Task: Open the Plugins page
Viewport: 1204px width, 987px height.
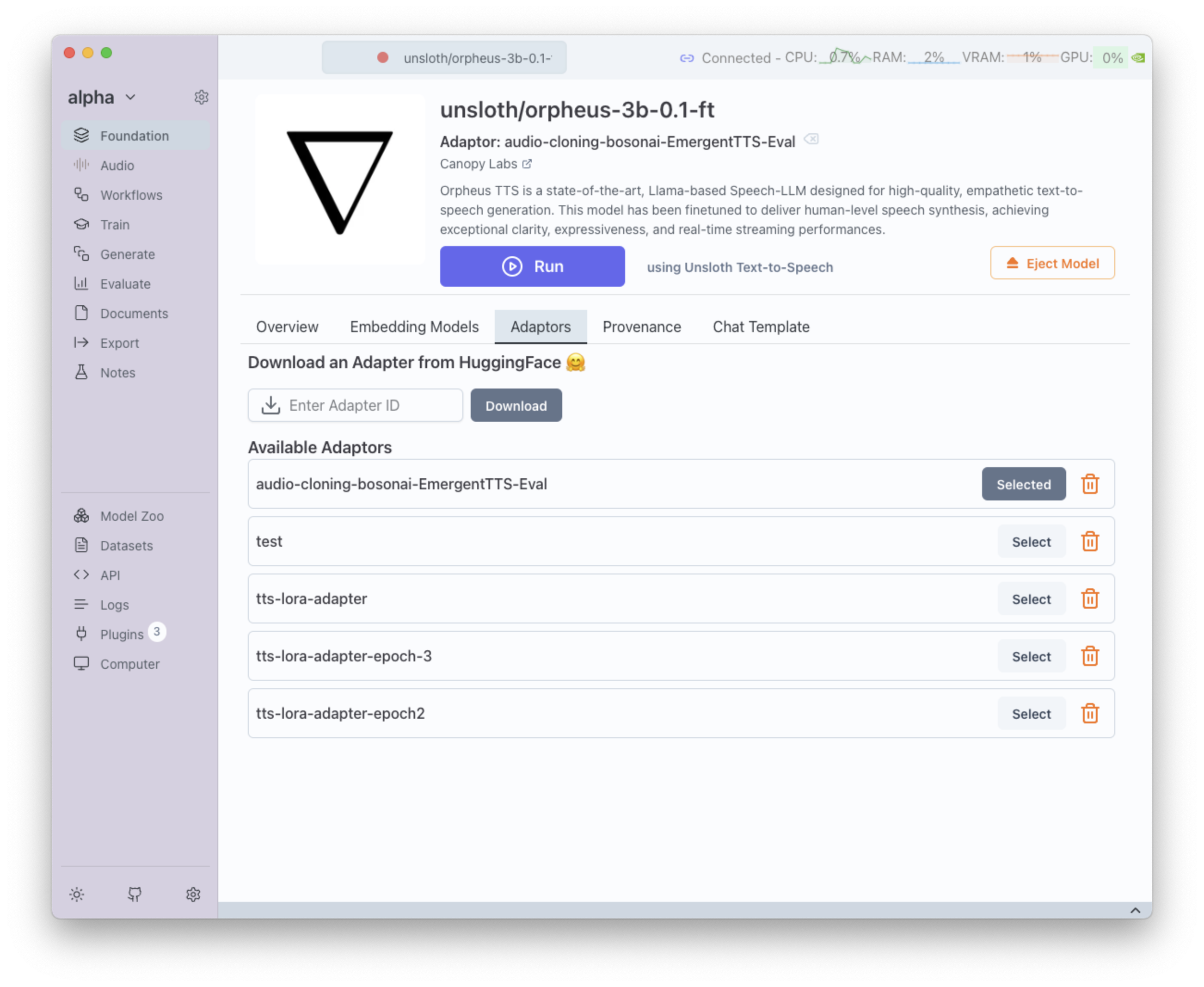Action: [121, 635]
